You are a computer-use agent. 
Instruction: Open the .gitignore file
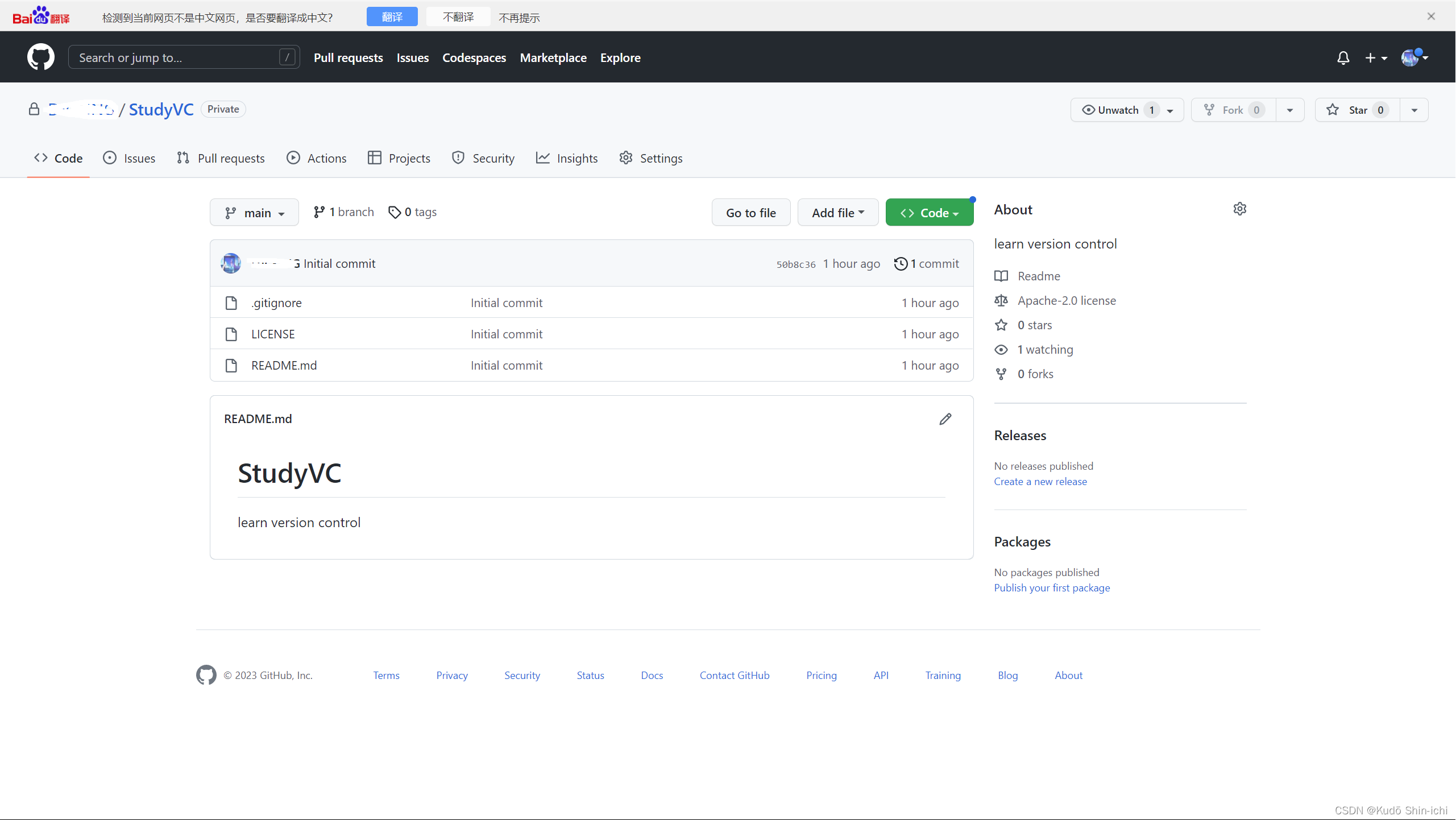[x=276, y=303]
